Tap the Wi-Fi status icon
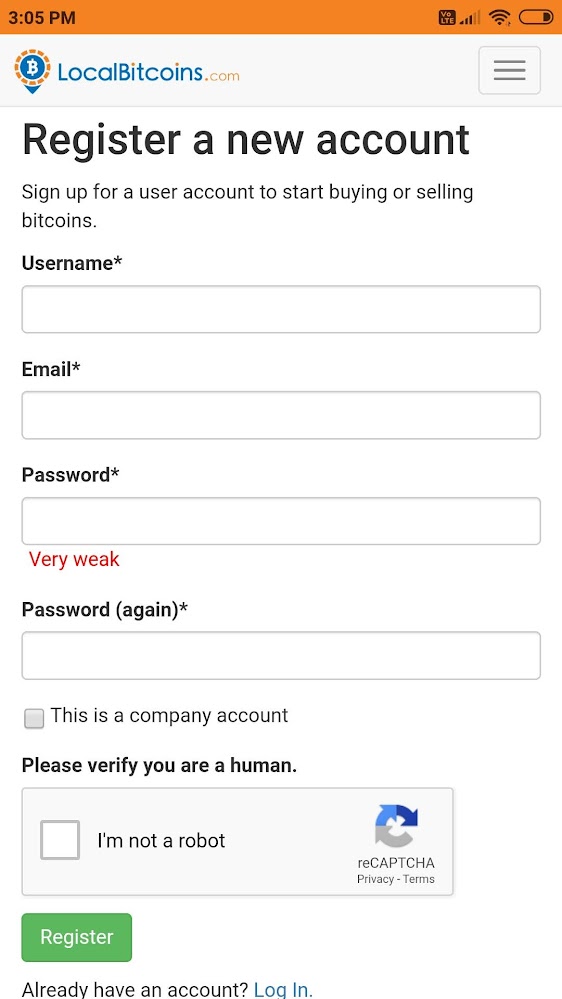The height and width of the screenshot is (999, 562). point(500,18)
